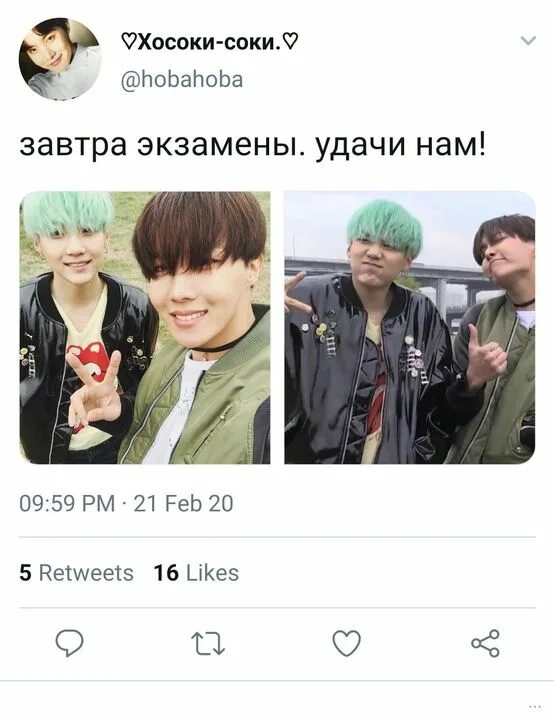Image resolution: width=554 pixels, height=720 pixels.
Task: Open the Хосоки-соки display name profile
Action: [x=209, y=42]
